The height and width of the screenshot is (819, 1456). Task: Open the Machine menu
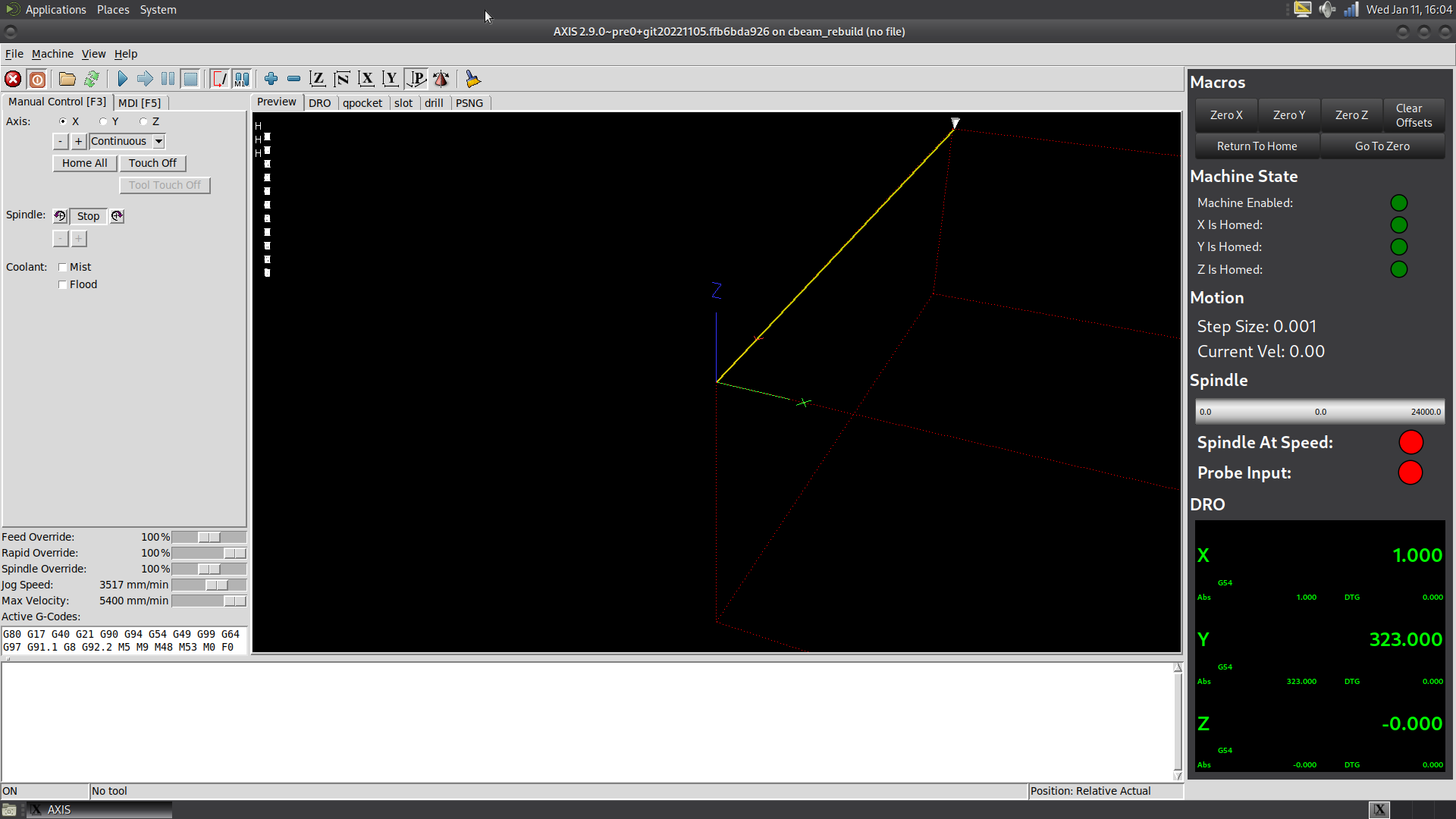point(52,54)
